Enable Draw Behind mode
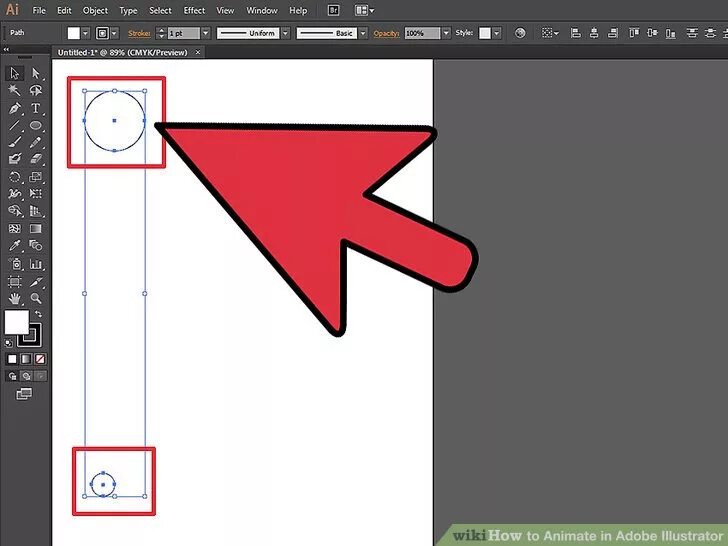Image resolution: width=728 pixels, height=546 pixels. [26, 376]
